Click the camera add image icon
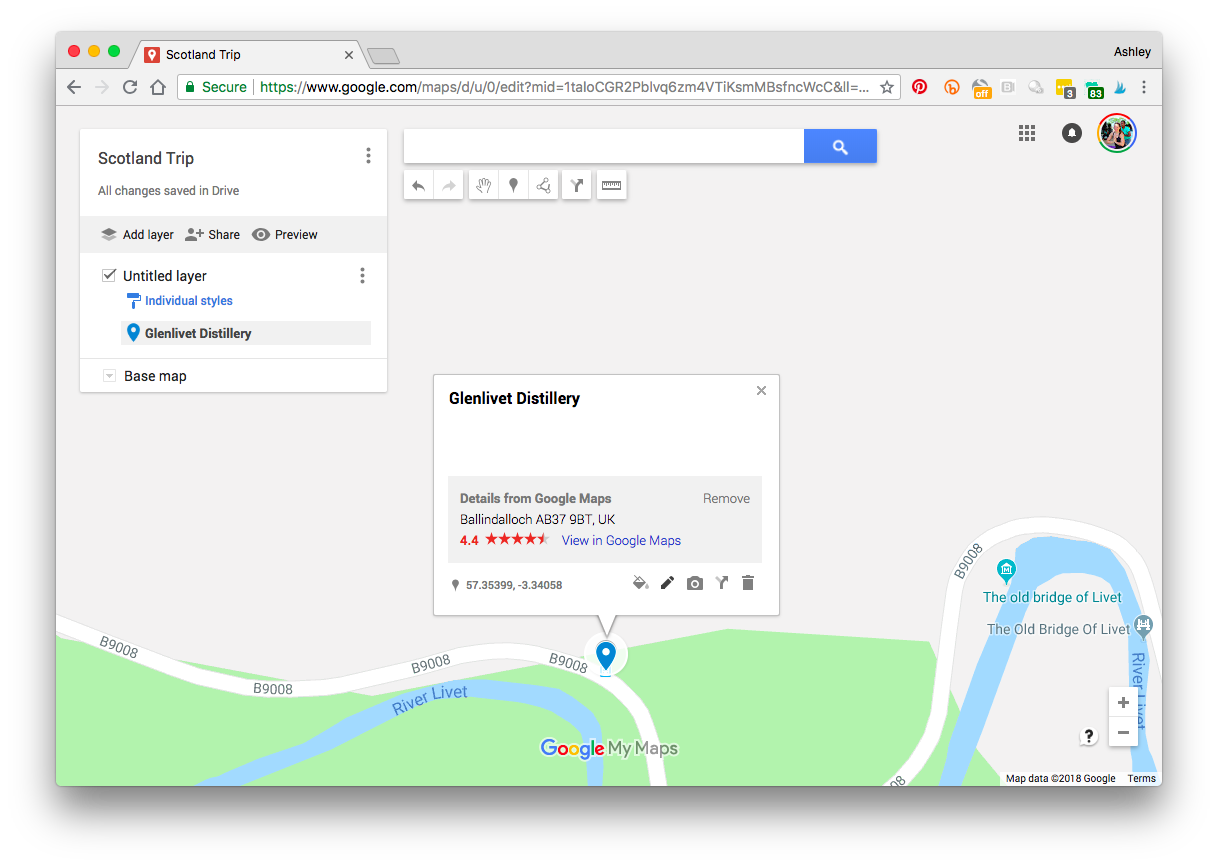Image resolution: width=1218 pixels, height=866 pixels. (x=695, y=583)
